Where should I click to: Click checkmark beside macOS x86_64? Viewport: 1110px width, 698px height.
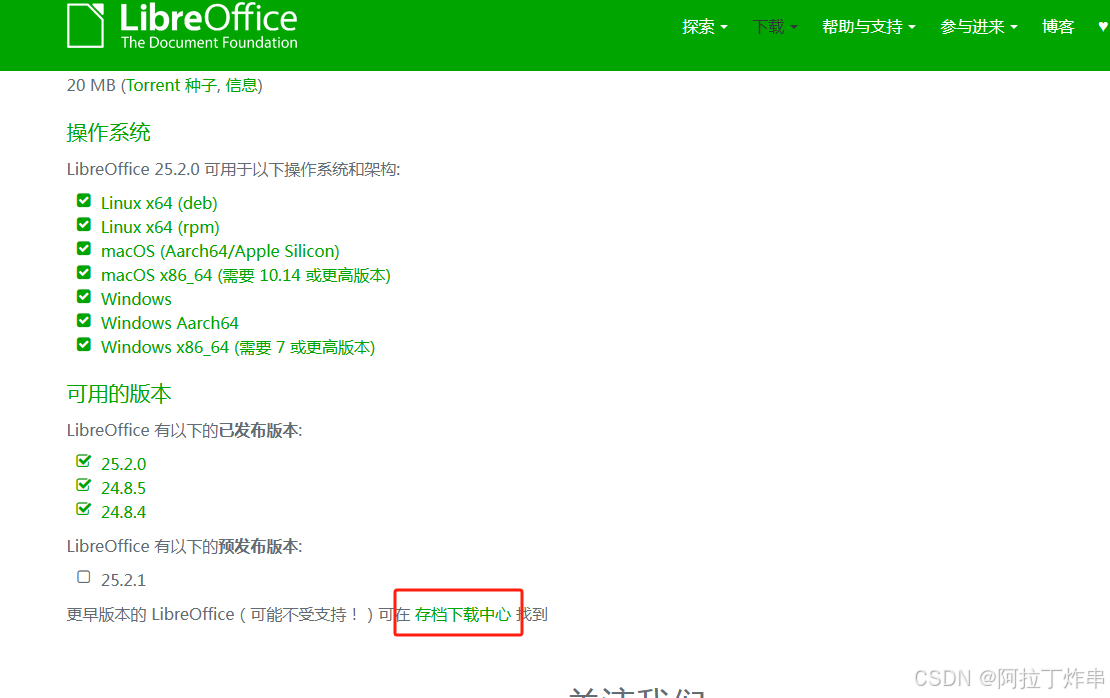pyautogui.click(x=84, y=273)
